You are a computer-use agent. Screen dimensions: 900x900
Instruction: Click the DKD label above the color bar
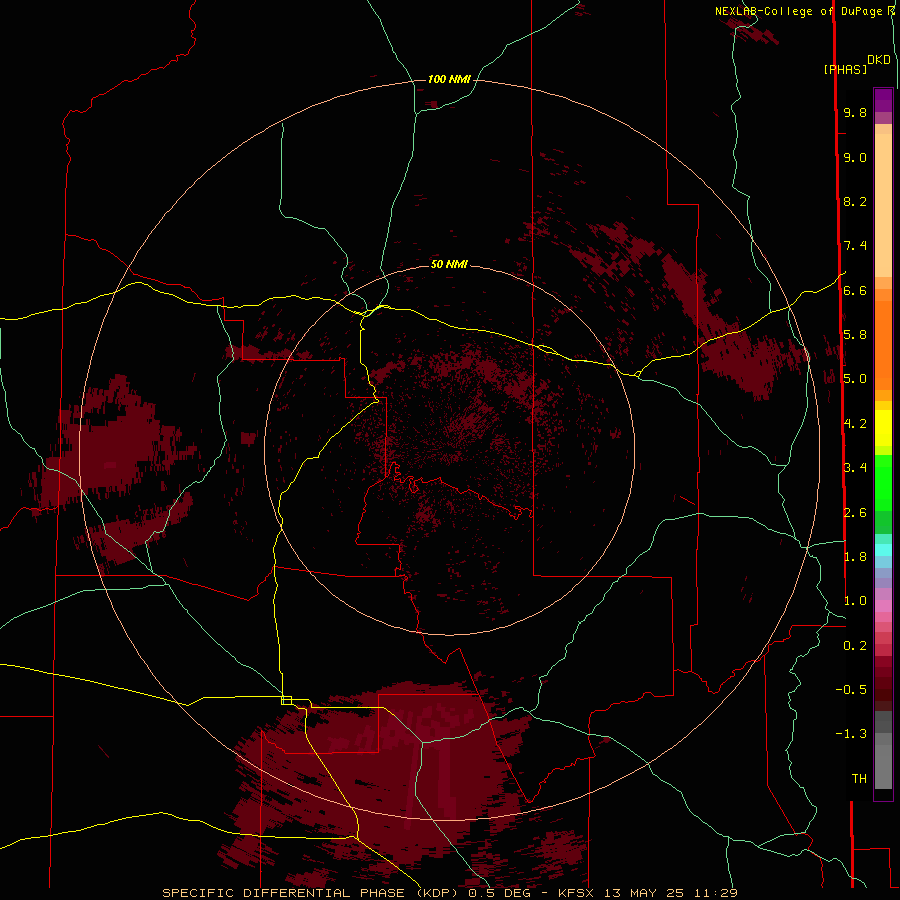(x=879, y=59)
